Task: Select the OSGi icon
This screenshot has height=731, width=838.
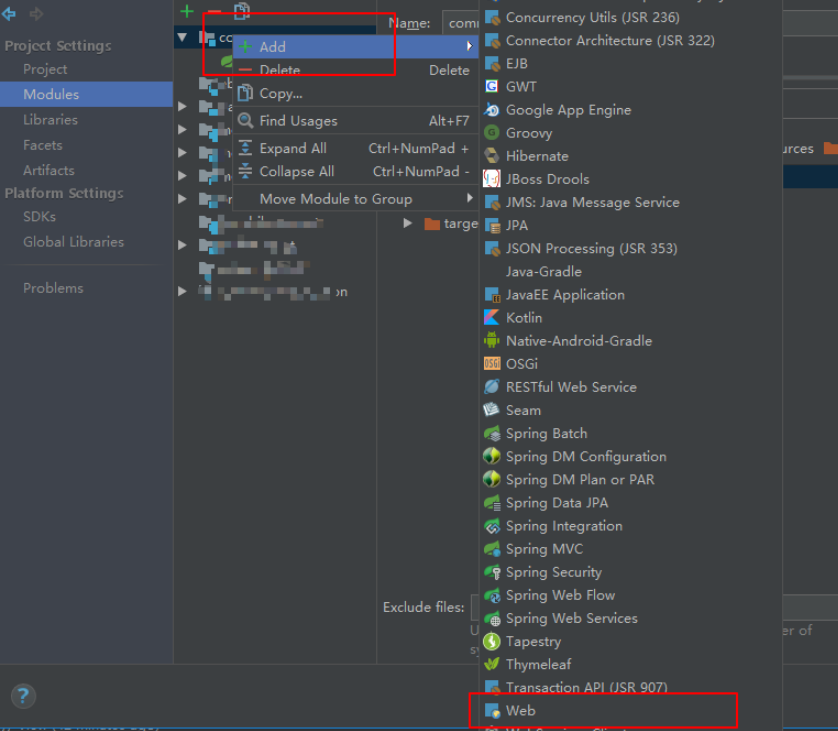Action: coord(492,363)
